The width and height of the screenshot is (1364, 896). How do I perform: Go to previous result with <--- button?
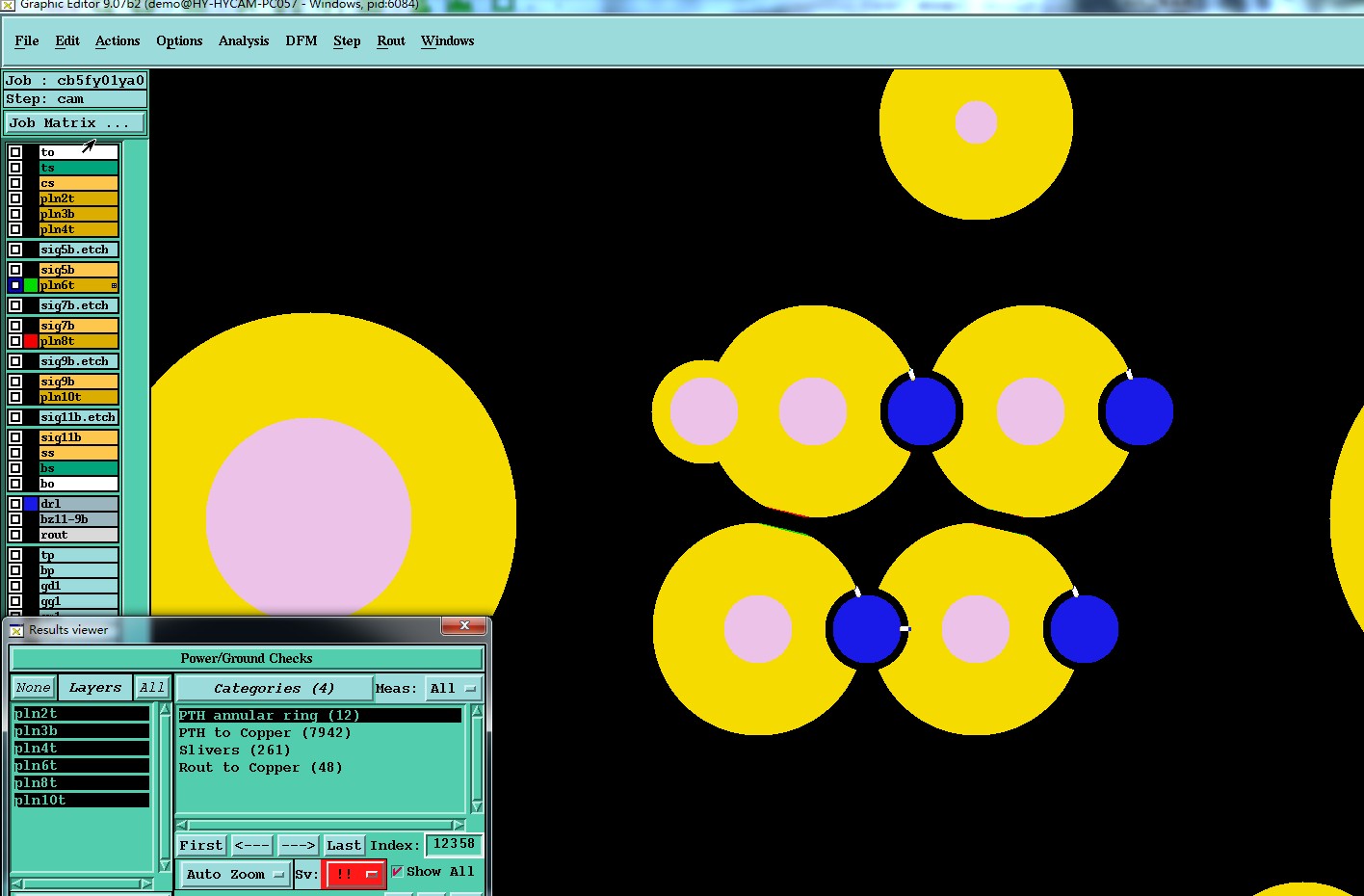251,845
